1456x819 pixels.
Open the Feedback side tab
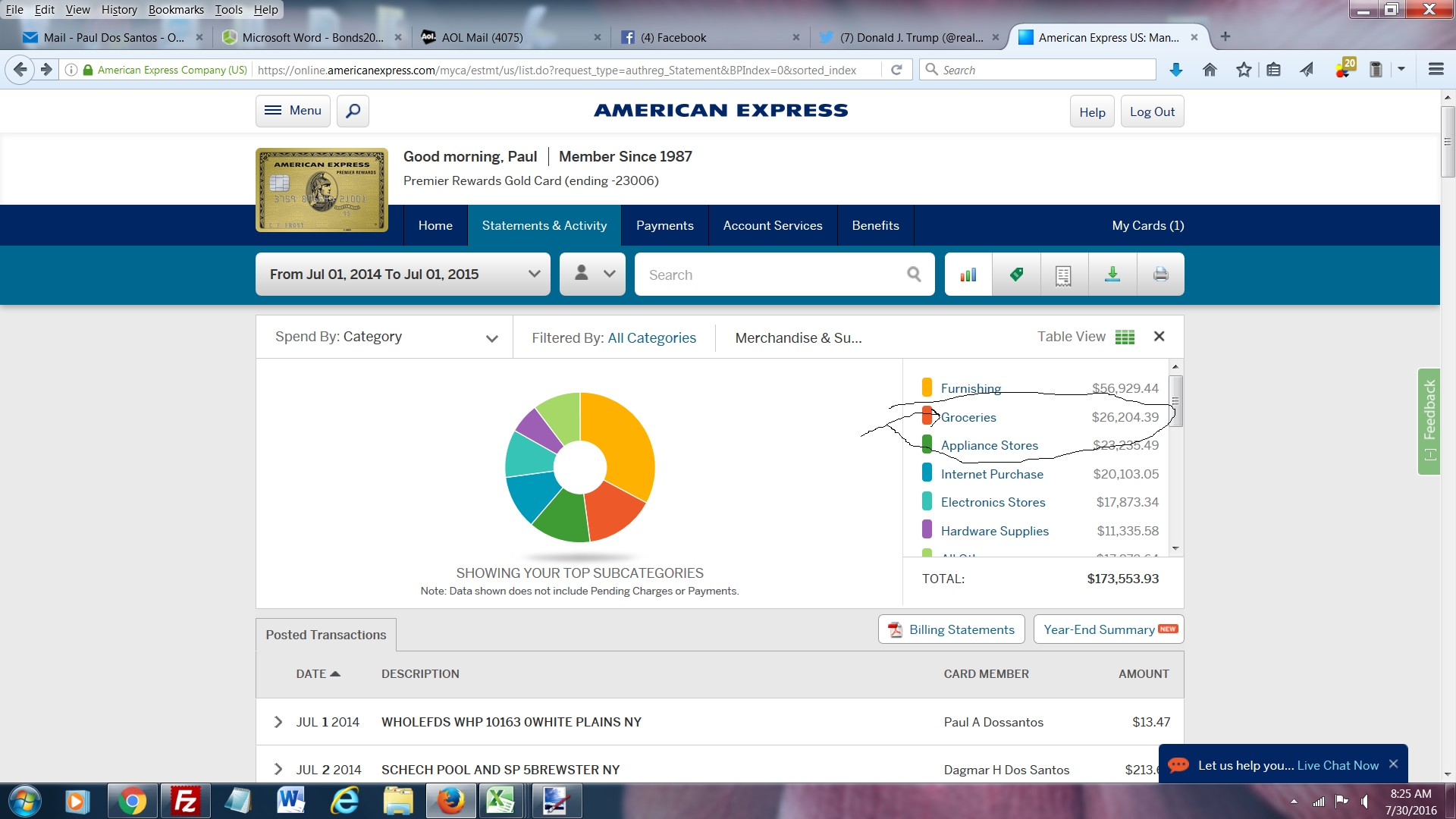pos(1429,421)
